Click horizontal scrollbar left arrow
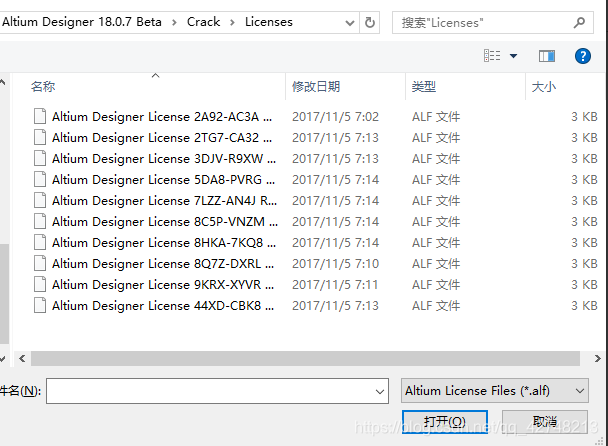This screenshot has height=446, width=608. click(22, 359)
